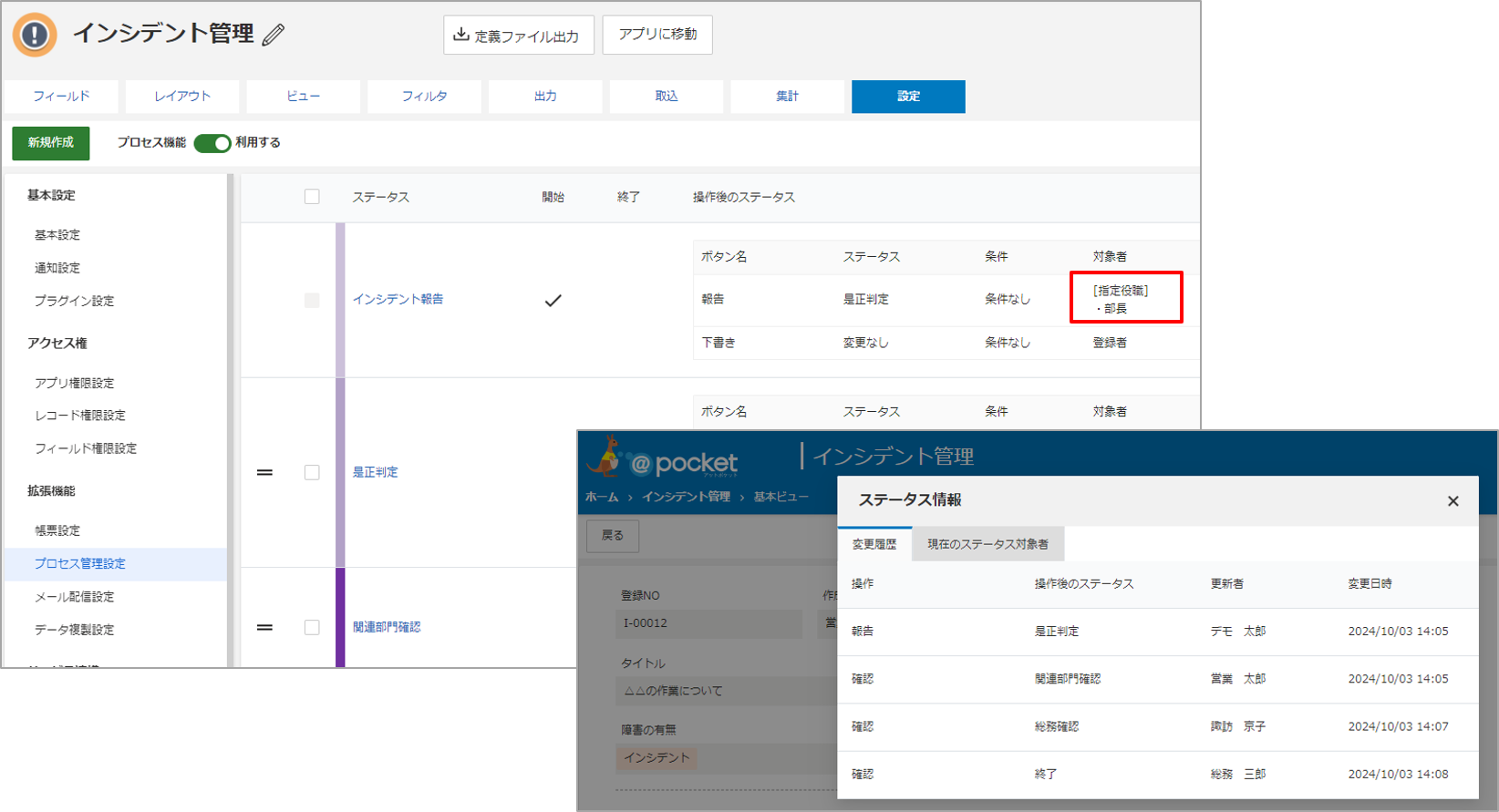1499x812 pixels.
Task: Click the sidebar vertical scrollbar
Action: click(x=231, y=419)
